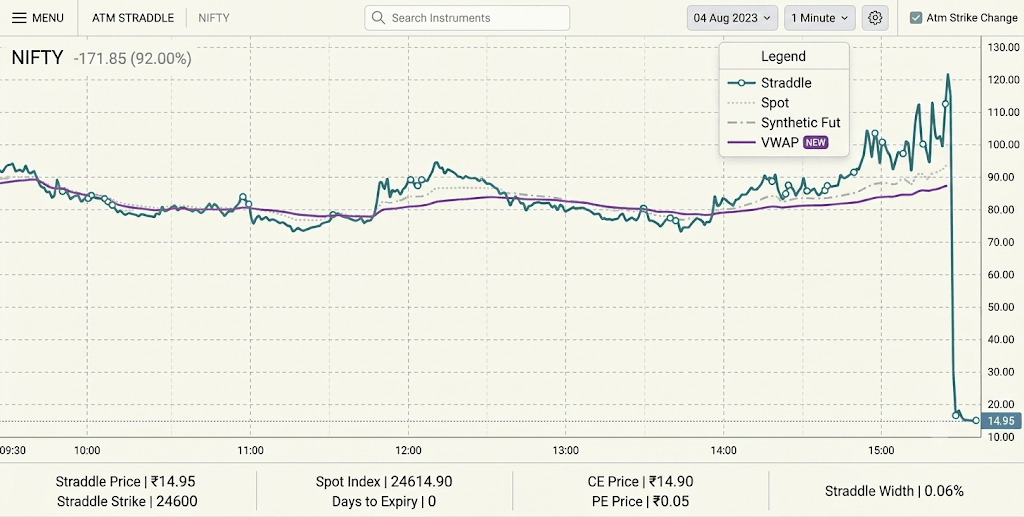1024x517 pixels.
Task: Select the NIFTY tab
Action: point(214,18)
